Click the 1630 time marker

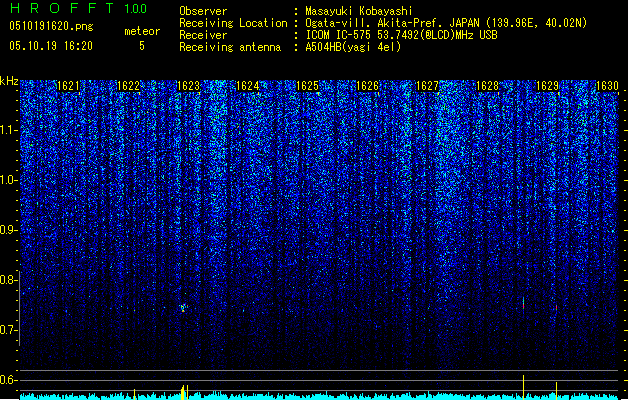click(x=607, y=86)
